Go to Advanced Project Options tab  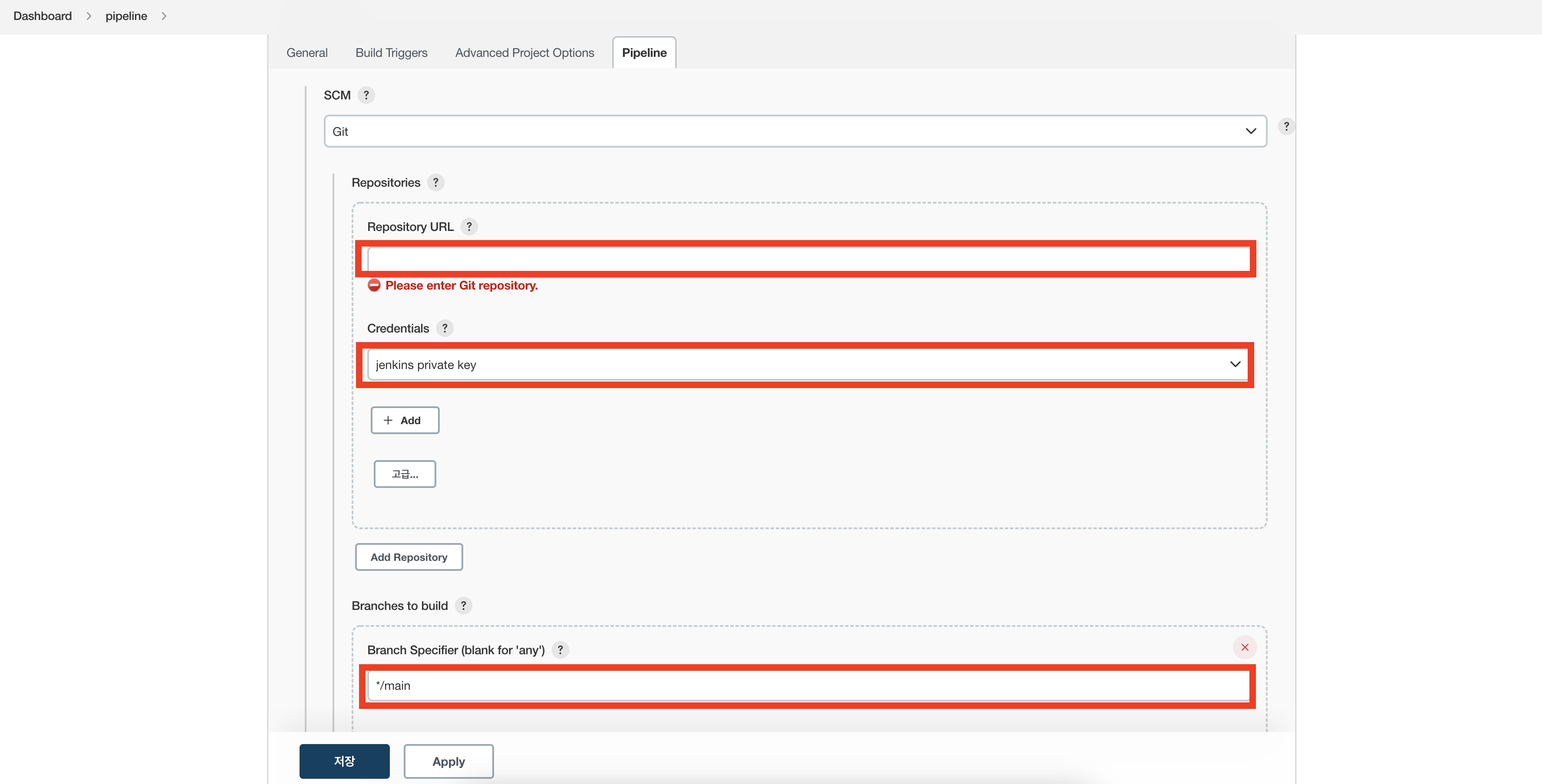524,53
